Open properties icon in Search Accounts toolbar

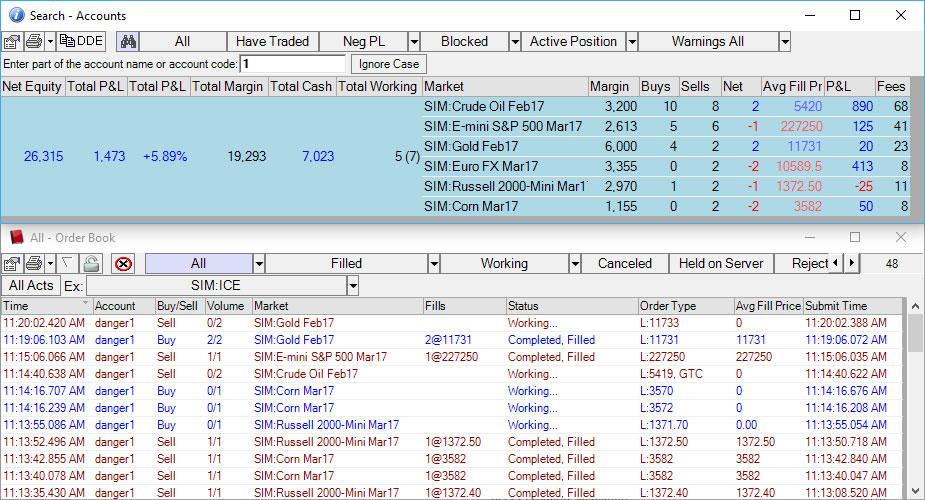coord(12,42)
